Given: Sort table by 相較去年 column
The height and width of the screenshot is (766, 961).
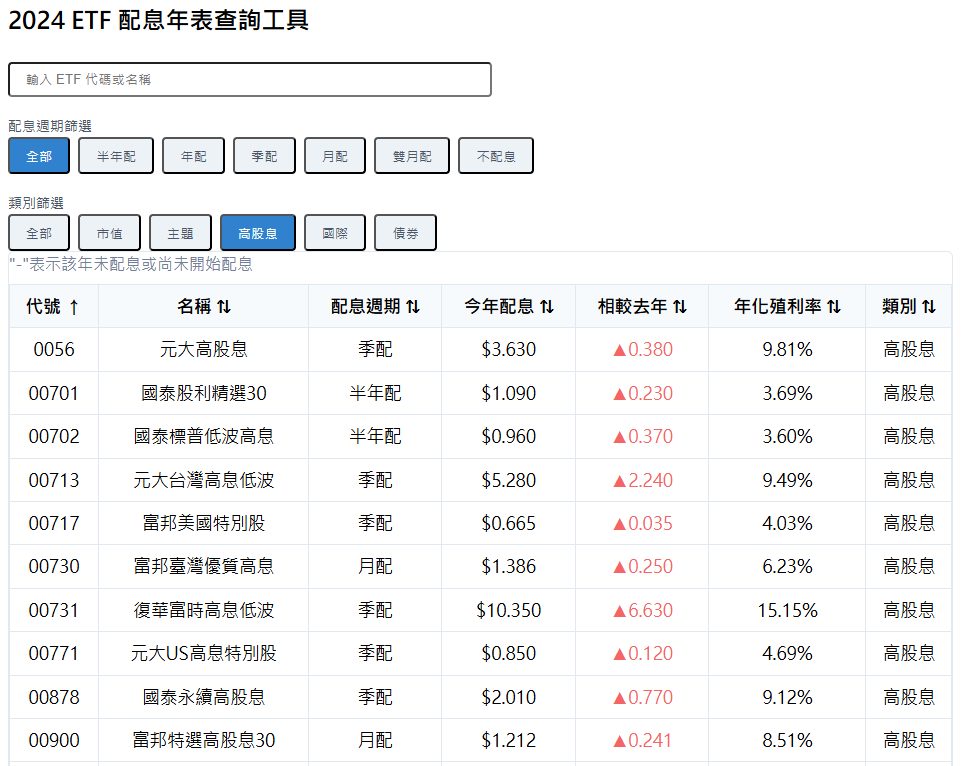Looking at the screenshot, I should tap(642, 306).
